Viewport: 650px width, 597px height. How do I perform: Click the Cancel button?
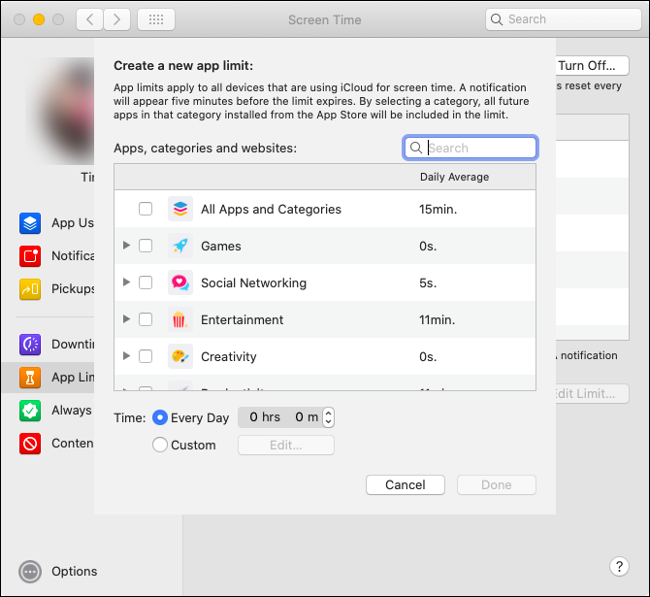click(x=405, y=485)
